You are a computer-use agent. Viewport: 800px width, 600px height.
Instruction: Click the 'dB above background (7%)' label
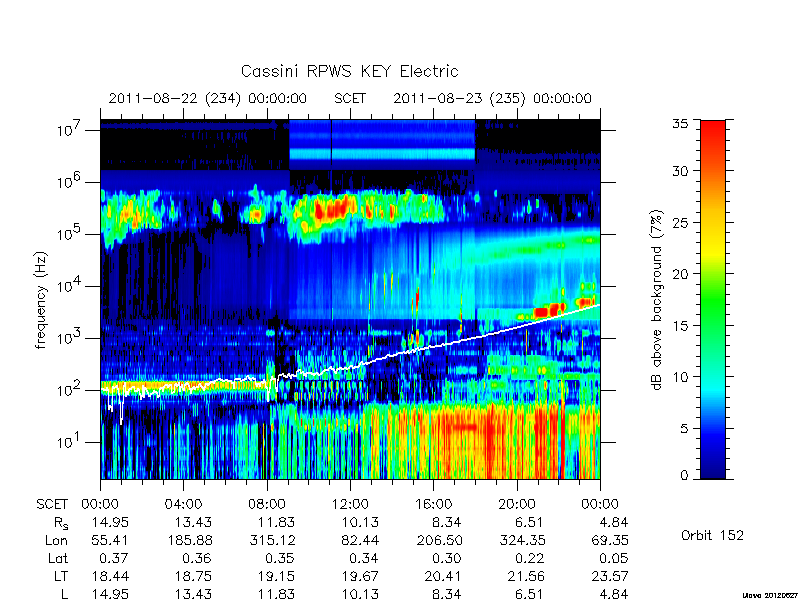(657, 300)
